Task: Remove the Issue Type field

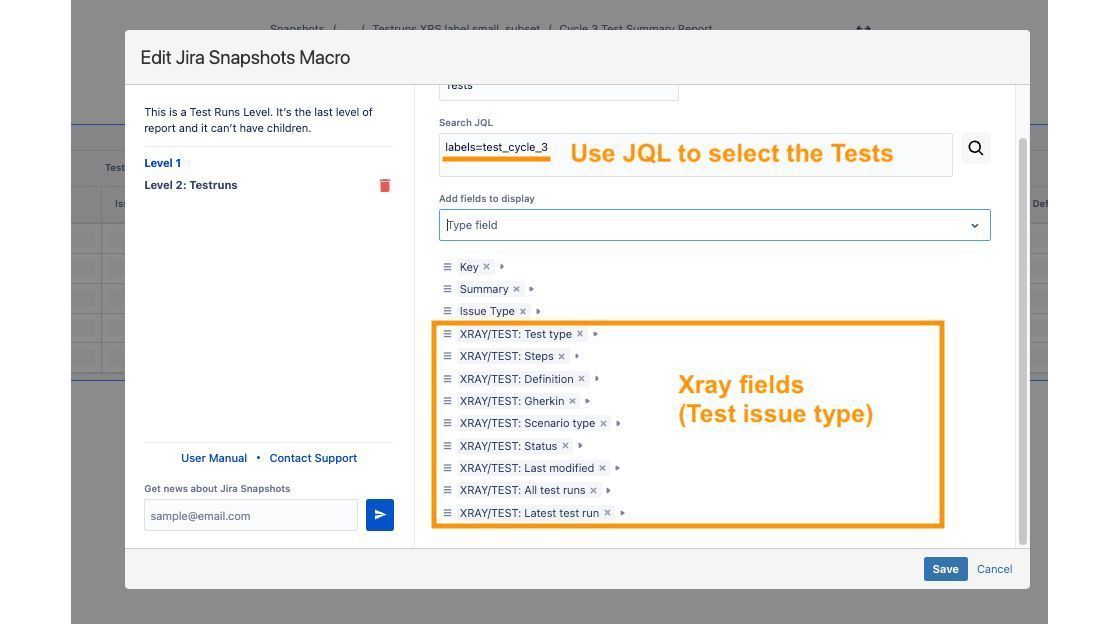Action: 523,311
